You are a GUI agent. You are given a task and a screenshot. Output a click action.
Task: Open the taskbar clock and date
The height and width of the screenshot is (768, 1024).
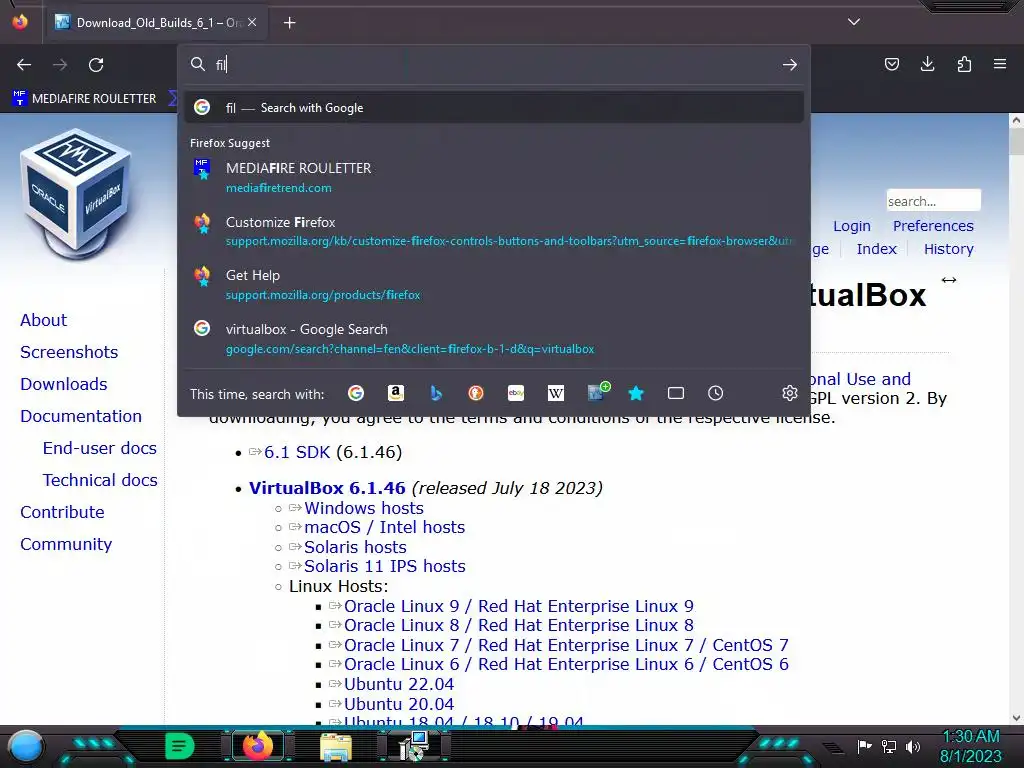tap(970, 746)
